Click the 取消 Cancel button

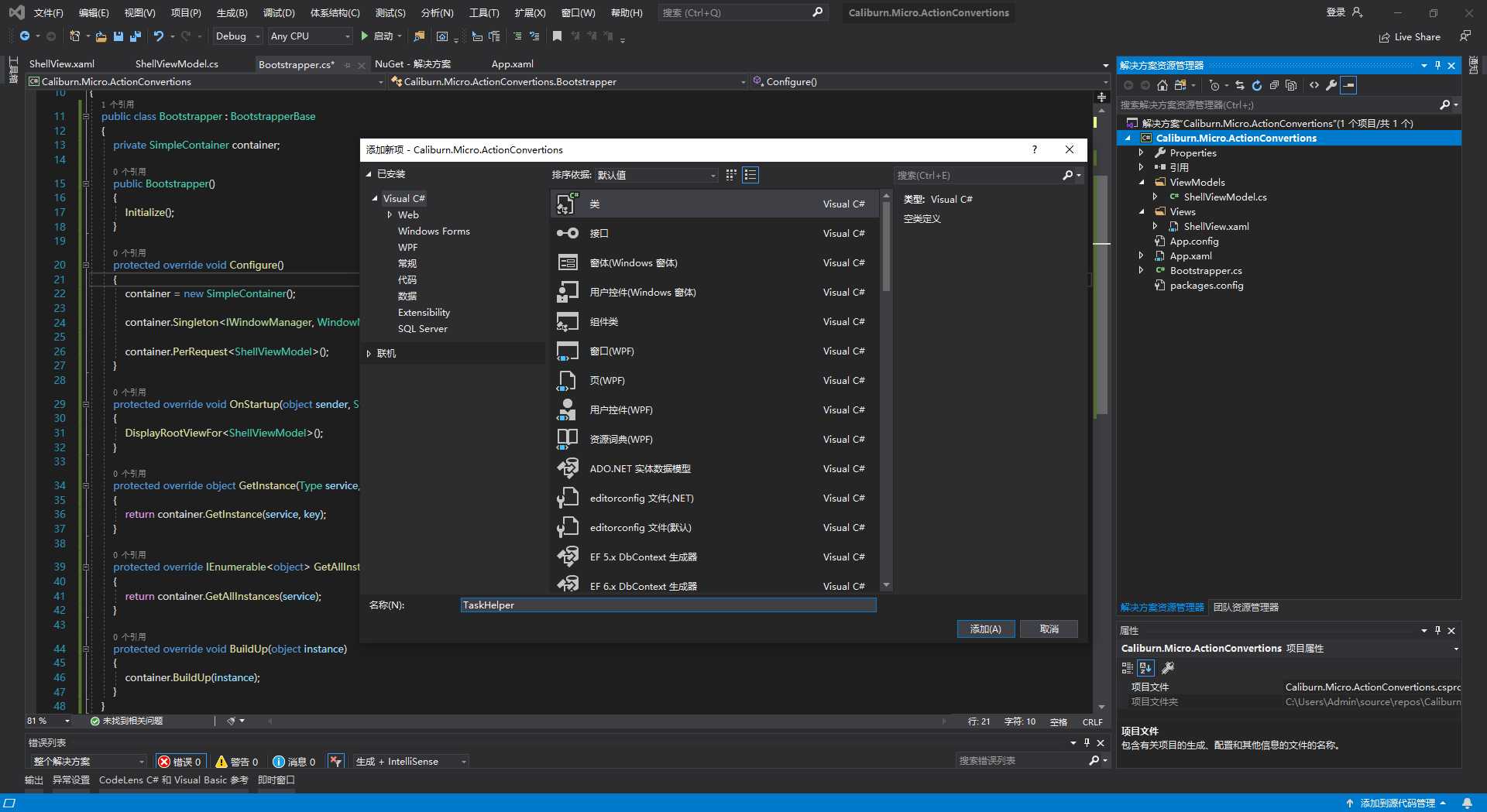(x=1049, y=629)
